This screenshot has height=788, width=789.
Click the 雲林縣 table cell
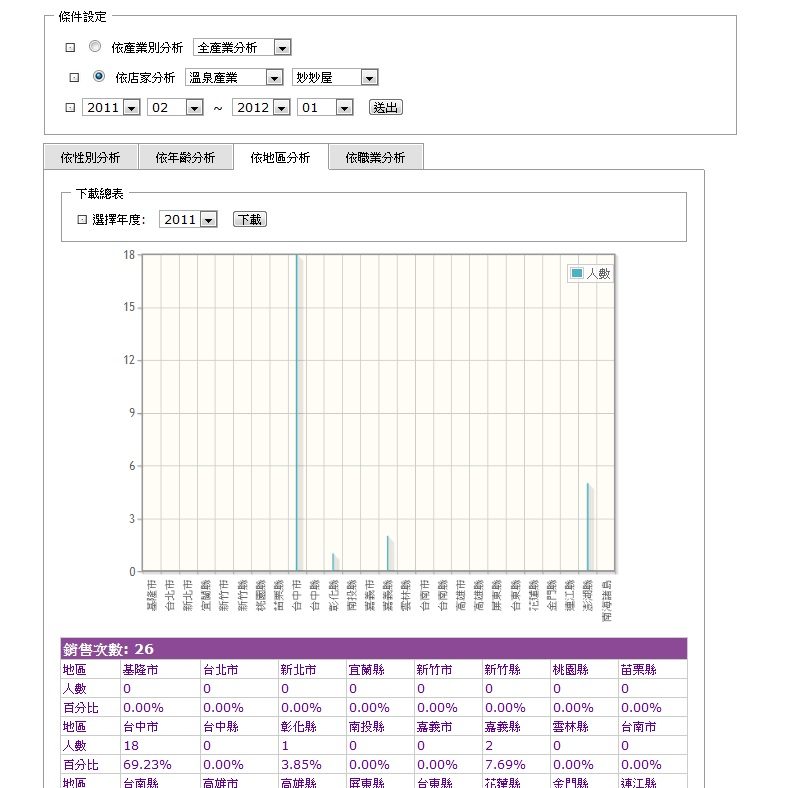(x=584, y=727)
